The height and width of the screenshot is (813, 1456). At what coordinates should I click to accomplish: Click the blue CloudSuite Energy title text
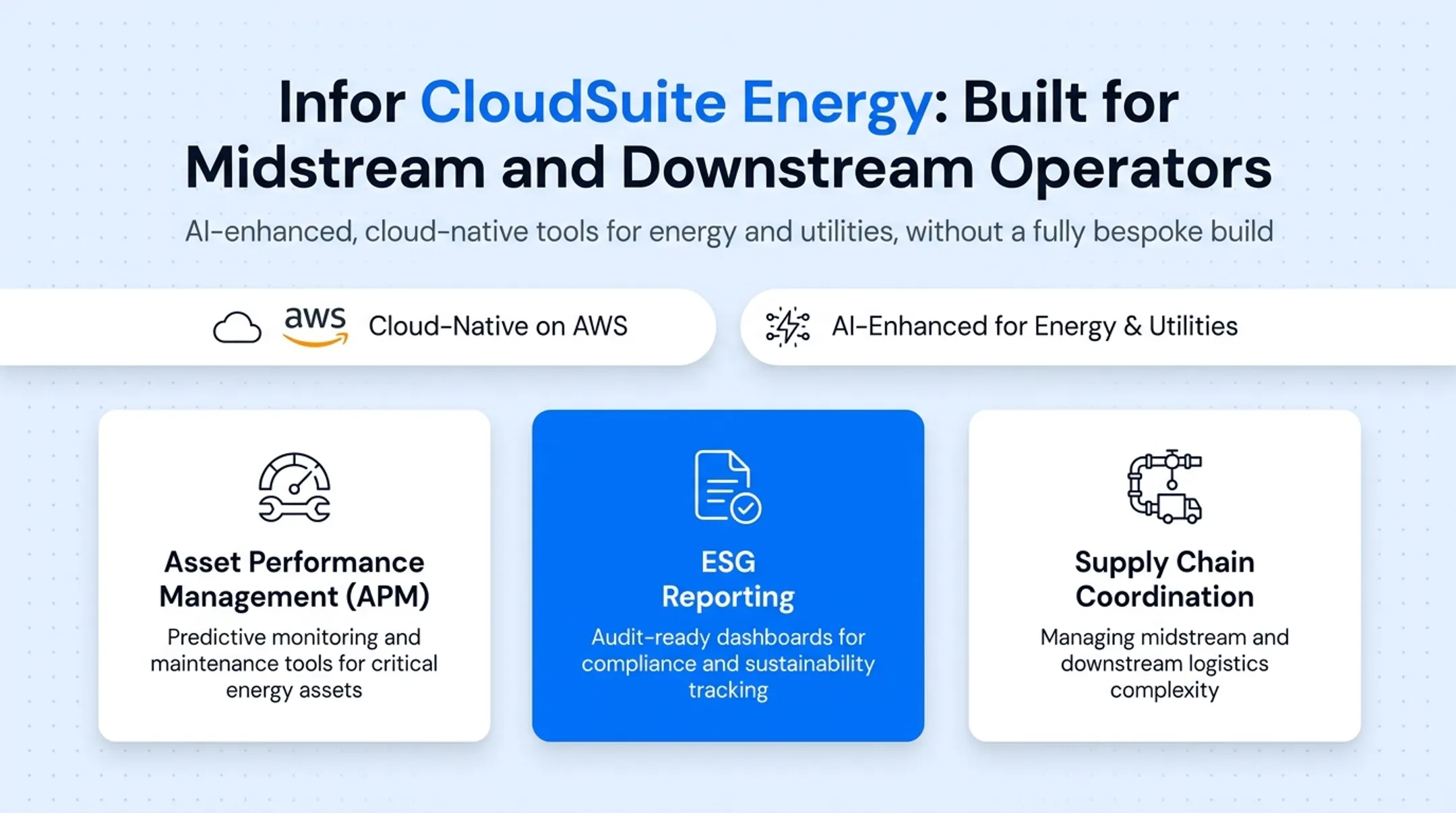tap(675, 103)
